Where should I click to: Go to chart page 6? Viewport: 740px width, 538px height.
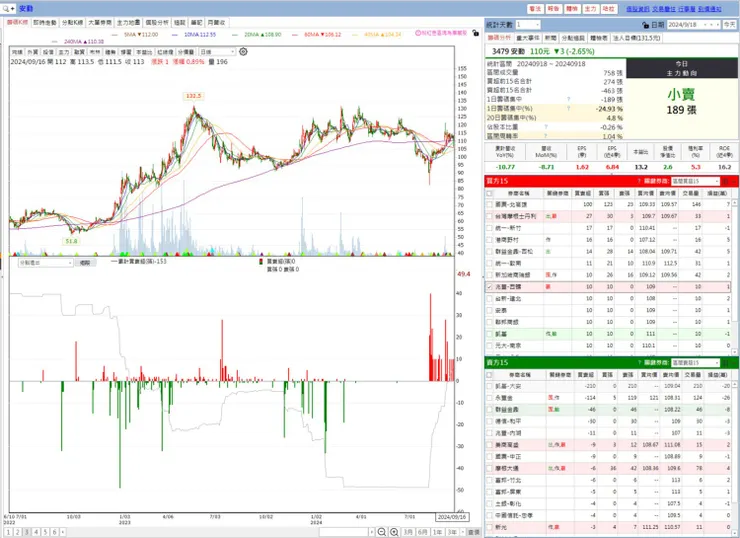[x=55, y=532]
